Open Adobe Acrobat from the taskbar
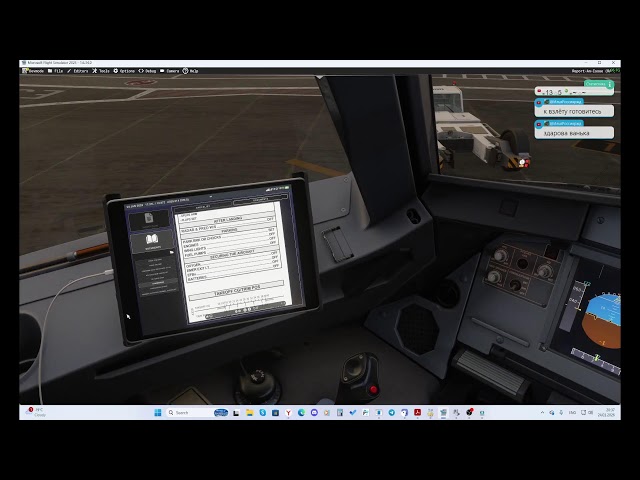Image resolution: width=640 pixels, height=480 pixels. coord(418,413)
